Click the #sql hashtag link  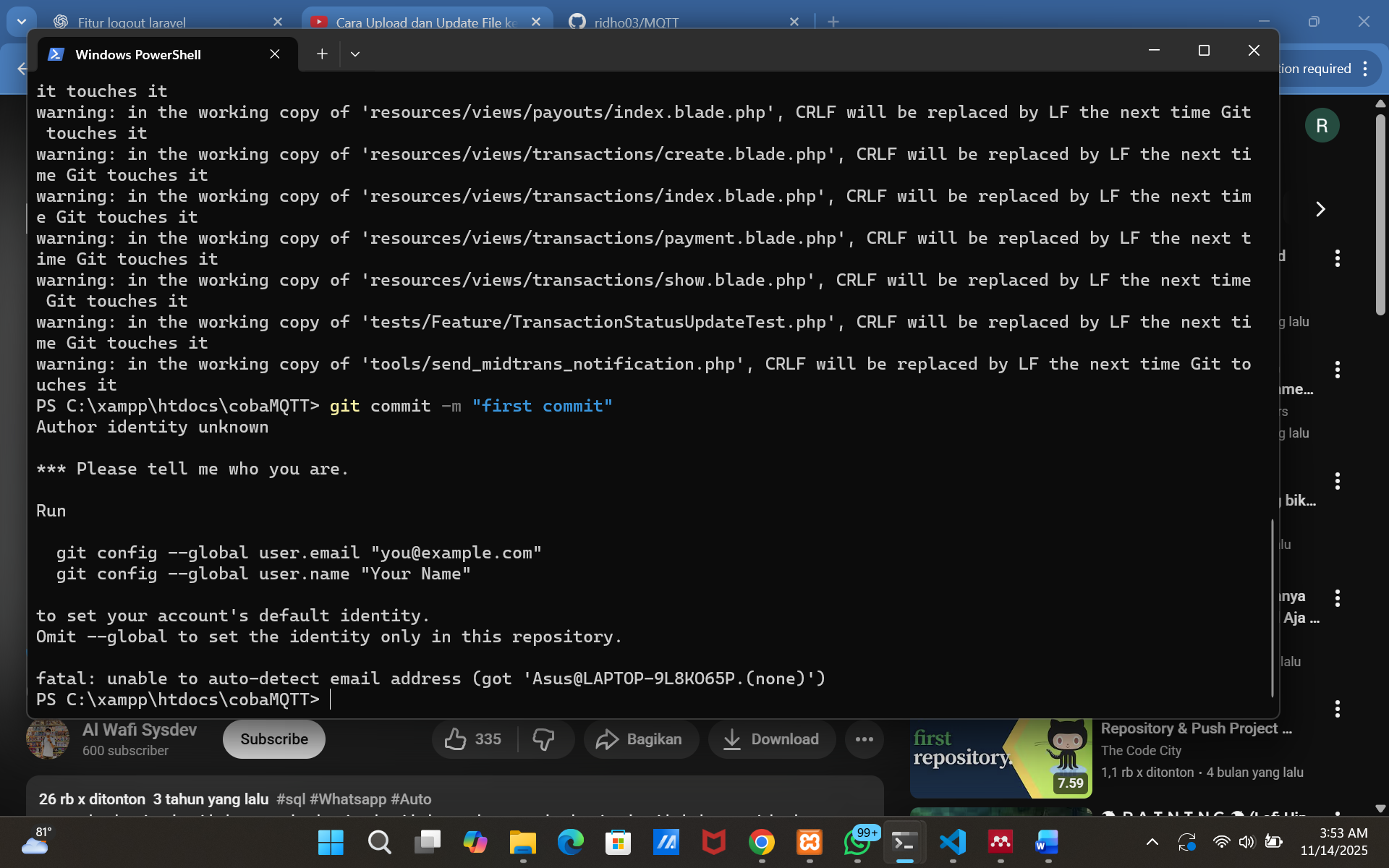[x=291, y=799]
